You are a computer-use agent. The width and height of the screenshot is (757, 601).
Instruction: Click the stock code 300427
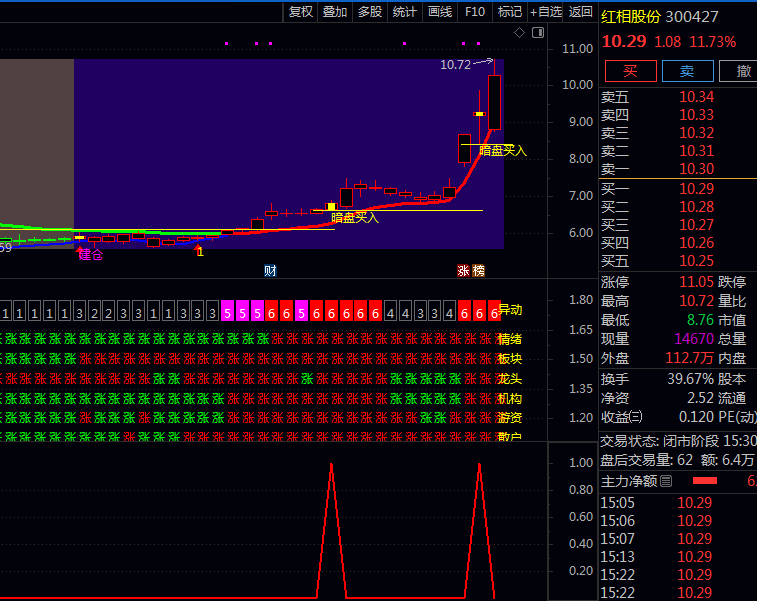pyautogui.click(x=692, y=17)
